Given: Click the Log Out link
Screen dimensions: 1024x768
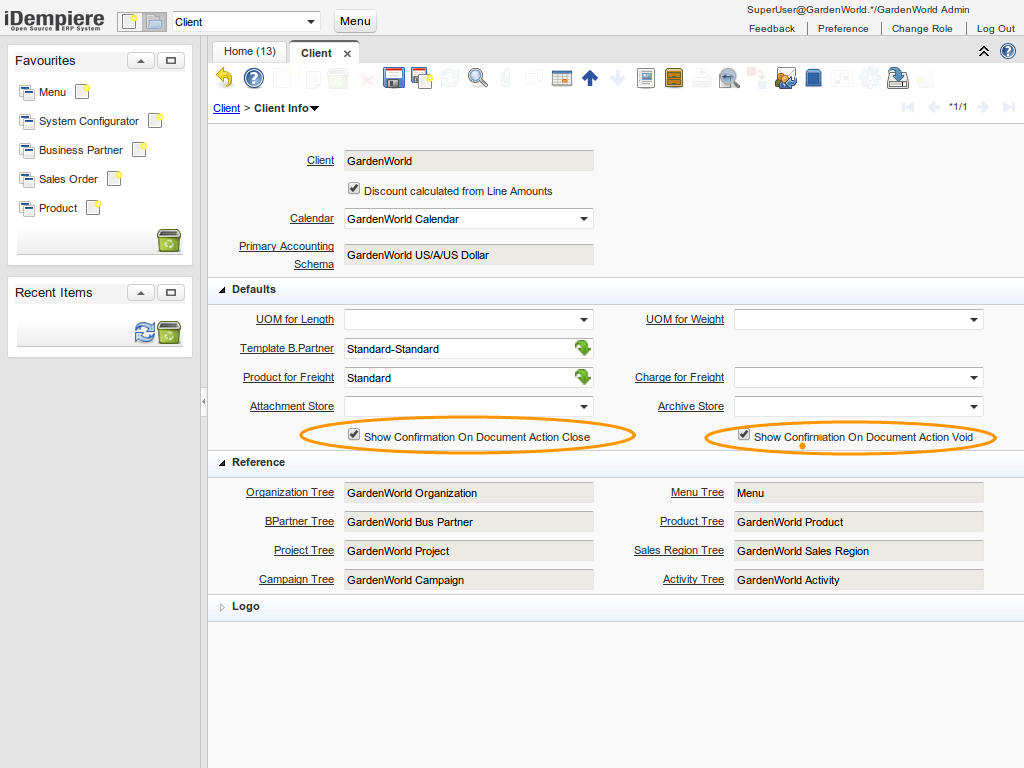Looking at the screenshot, I should tap(995, 29).
